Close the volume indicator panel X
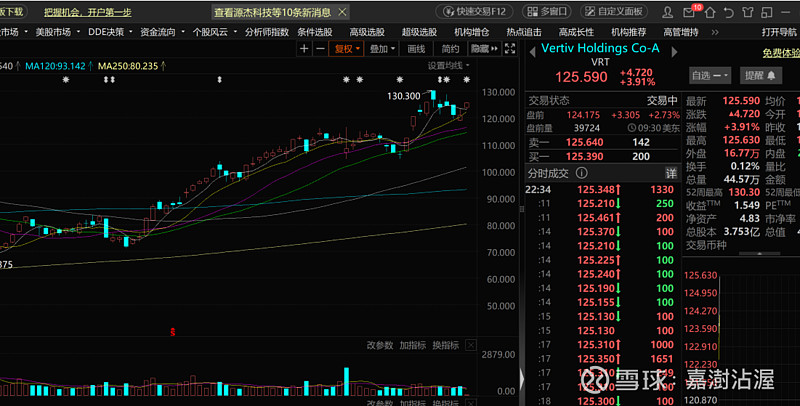The height and width of the screenshot is (406, 800). tap(471, 345)
